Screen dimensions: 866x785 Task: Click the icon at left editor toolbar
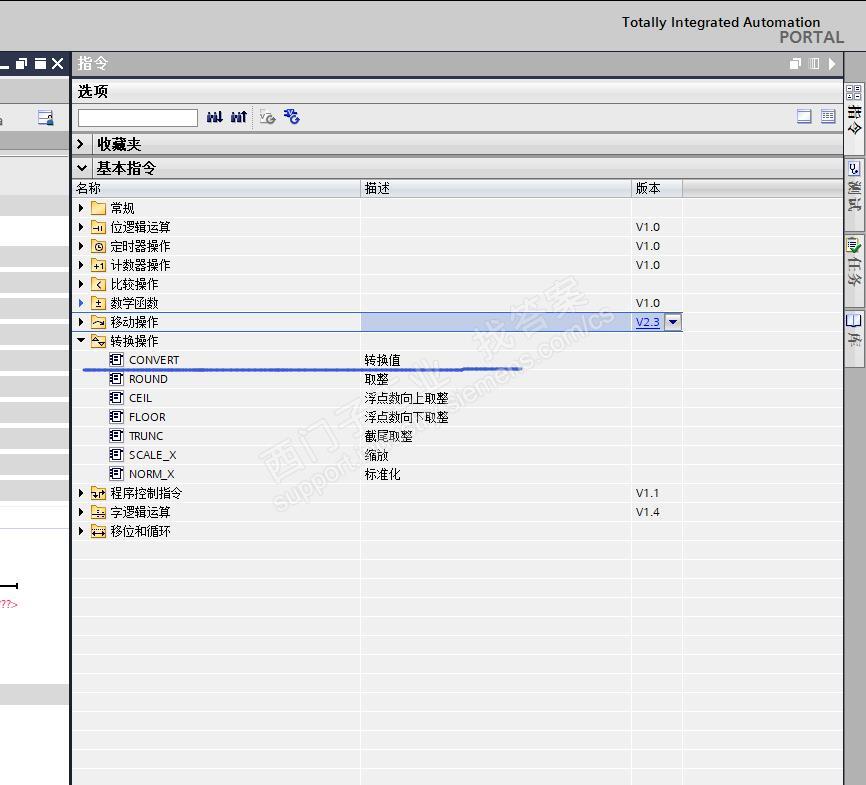tap(45, 118)
